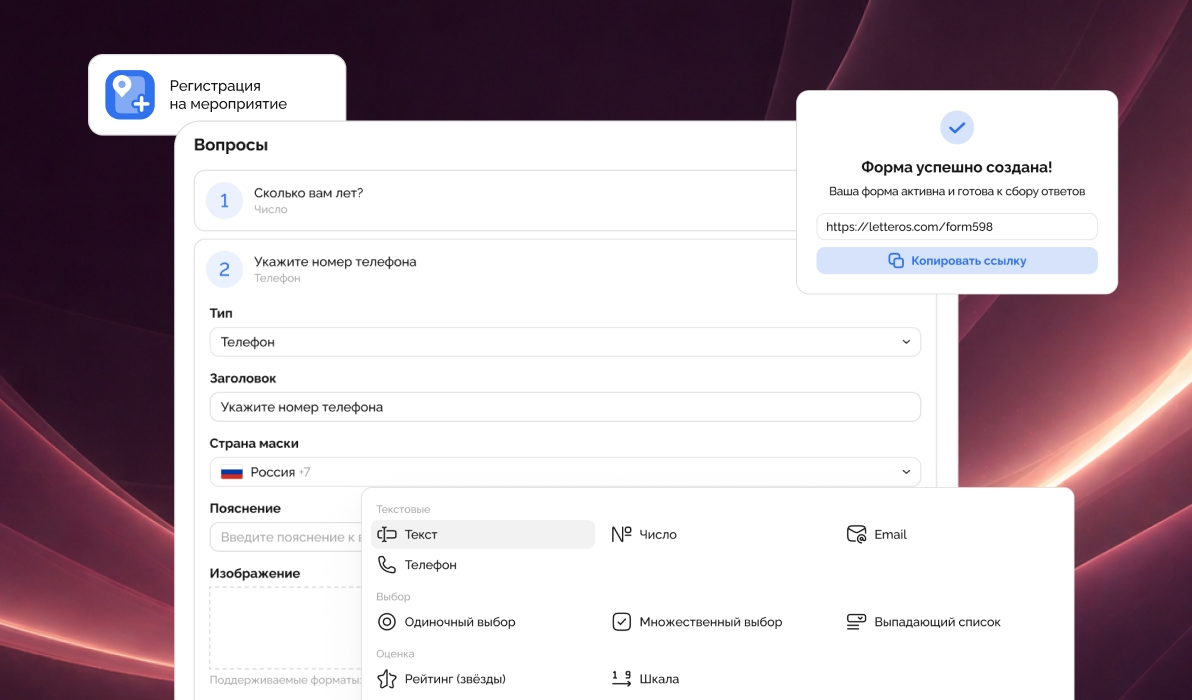Open the Тип dropdown showing Телефон
Screen dimensions: 1192x700
click(565, 342)
